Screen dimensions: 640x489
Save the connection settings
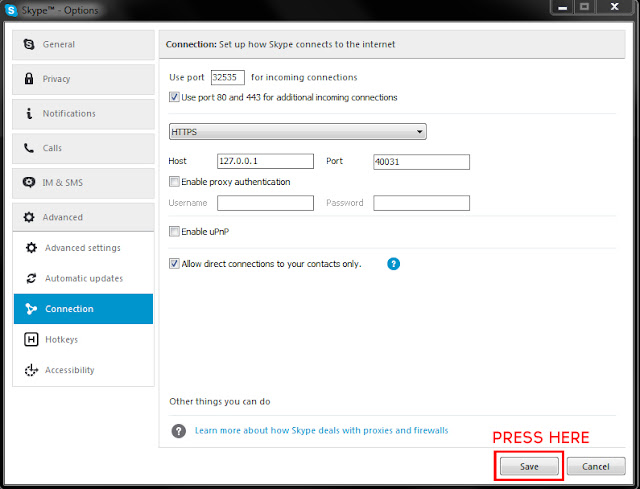click(529, 466)
